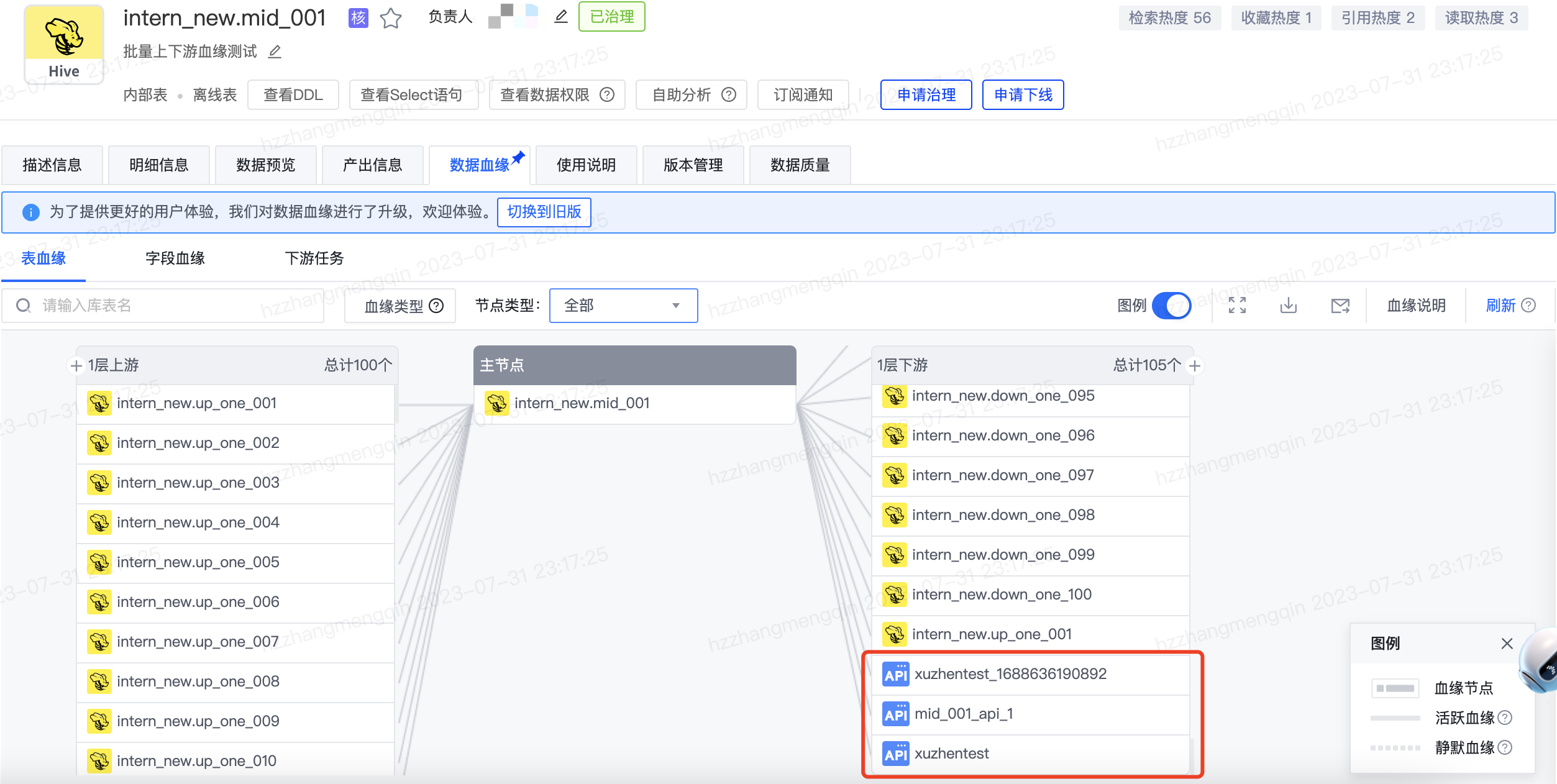1557x784 pixels.
Task: Click API icon of xuzhentest_1688636190892
Action: tap(896, 674)
